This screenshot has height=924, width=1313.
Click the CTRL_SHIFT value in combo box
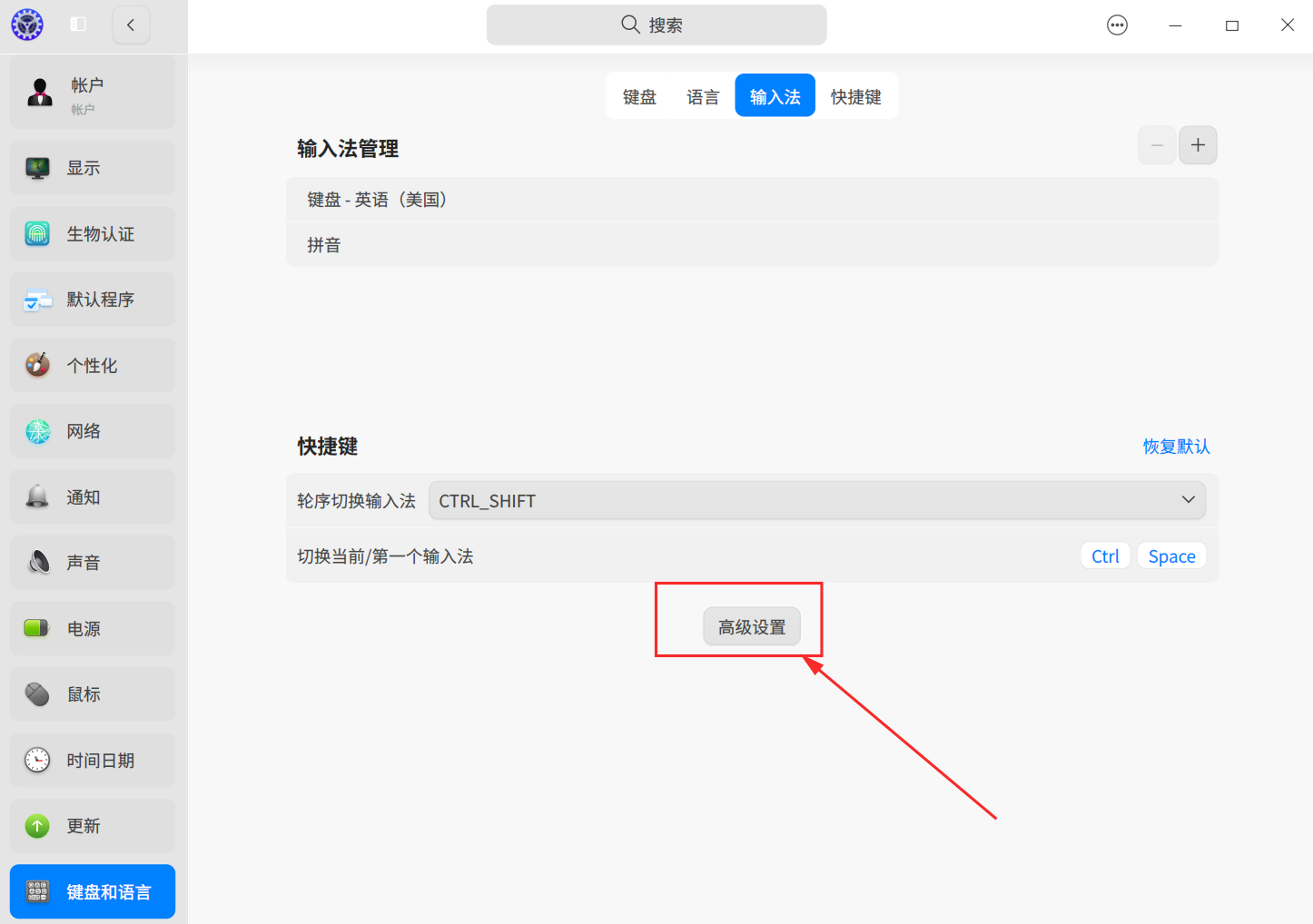pyautogui.click(x=488, y=501)
